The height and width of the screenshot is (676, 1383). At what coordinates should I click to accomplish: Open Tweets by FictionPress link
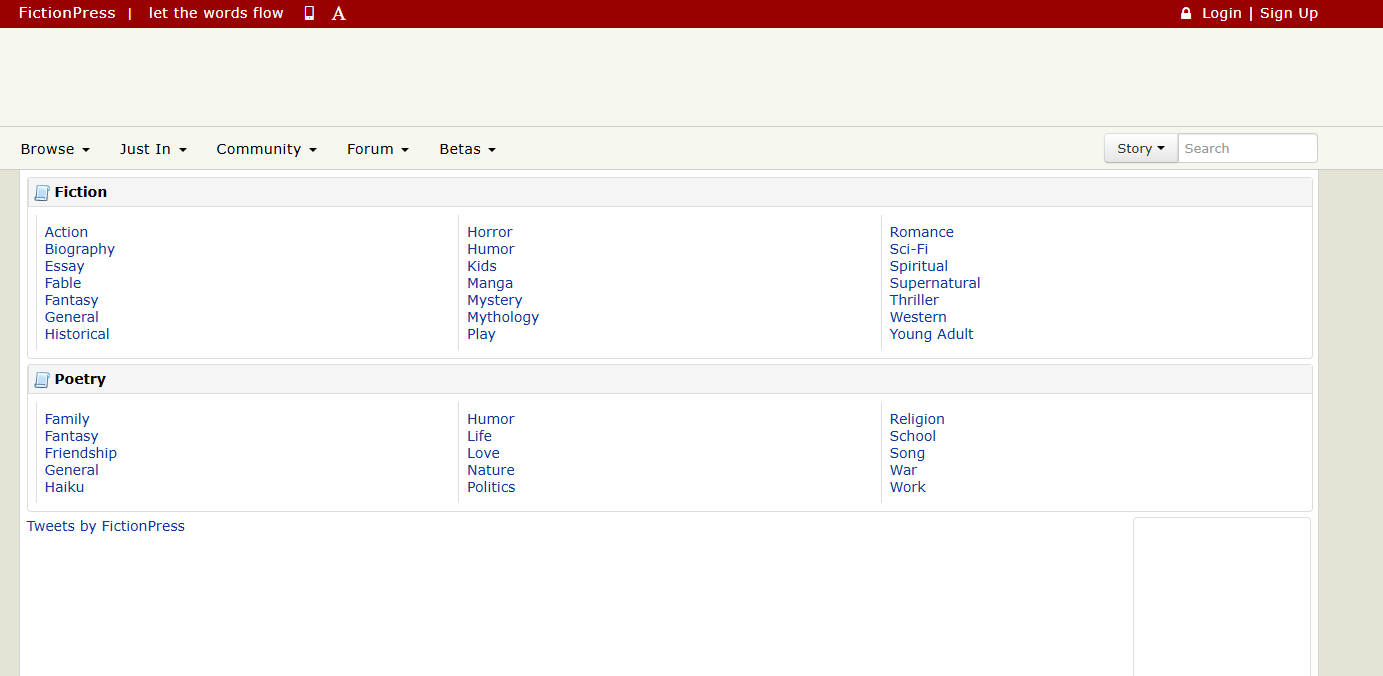105,526
